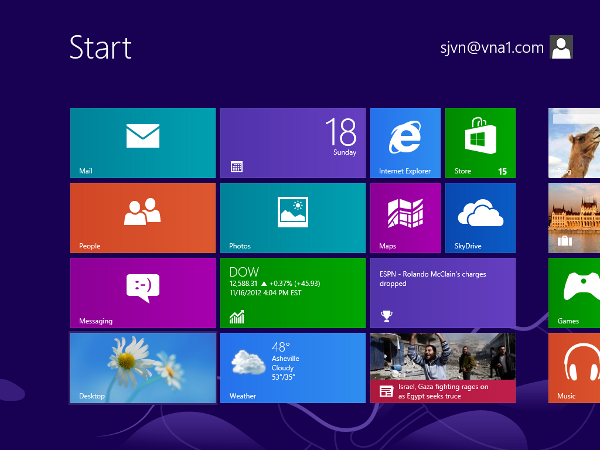Open the ESPN sports tile
The width and height of the screenshot is (600, 450).
point(443,293)
